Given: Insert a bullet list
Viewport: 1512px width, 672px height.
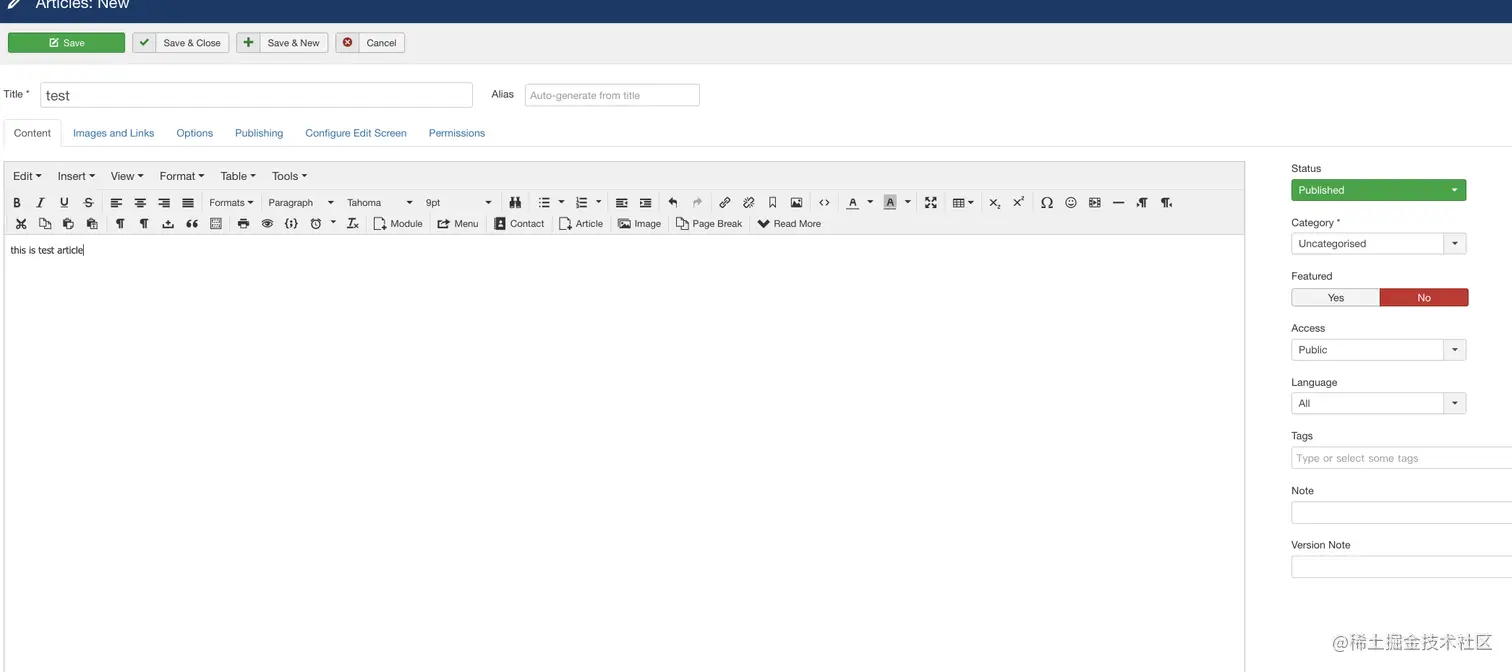Looking at the screenshot, I should [544, 203].
